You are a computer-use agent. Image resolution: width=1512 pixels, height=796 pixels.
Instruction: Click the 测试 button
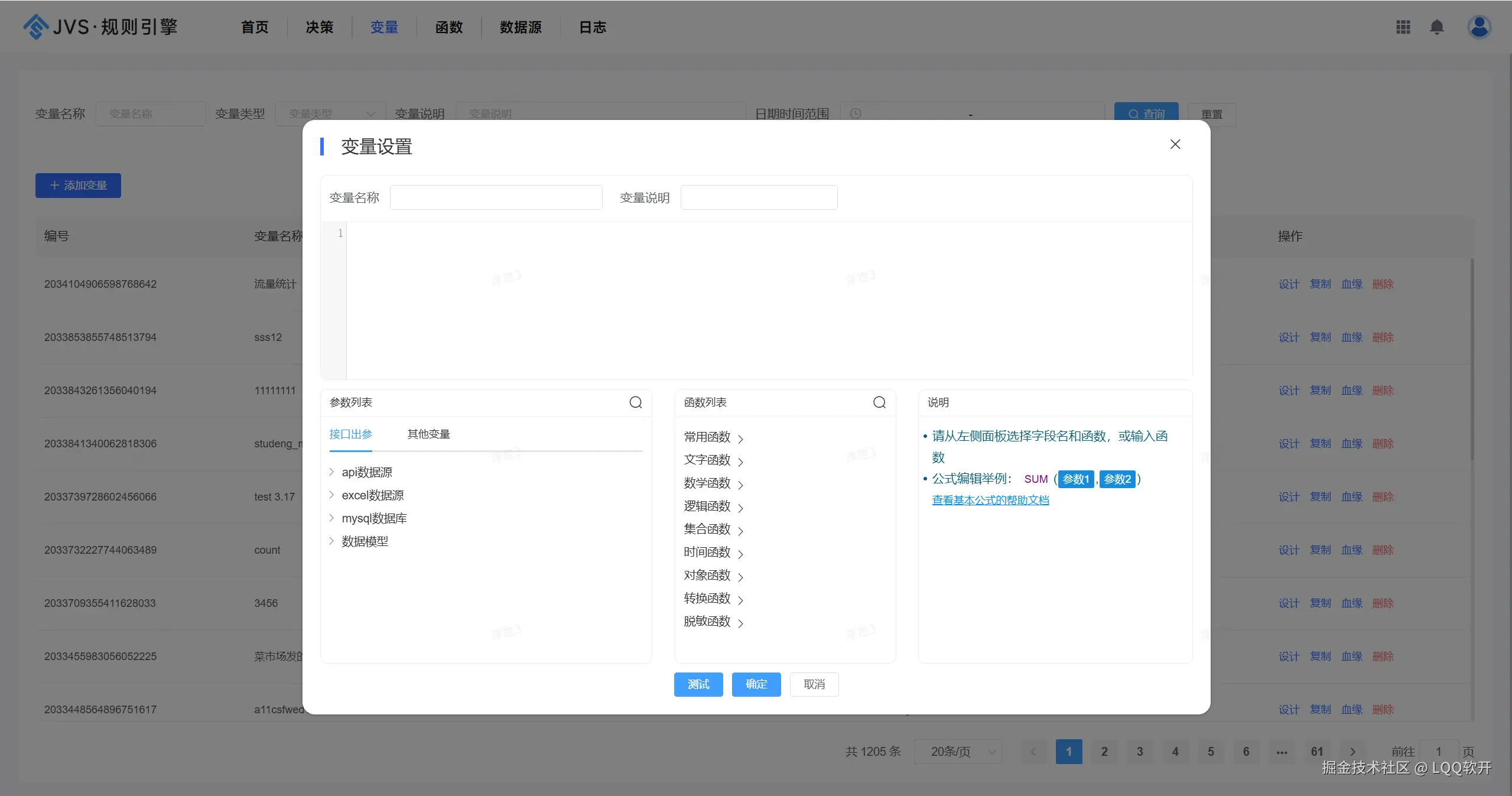698,684
